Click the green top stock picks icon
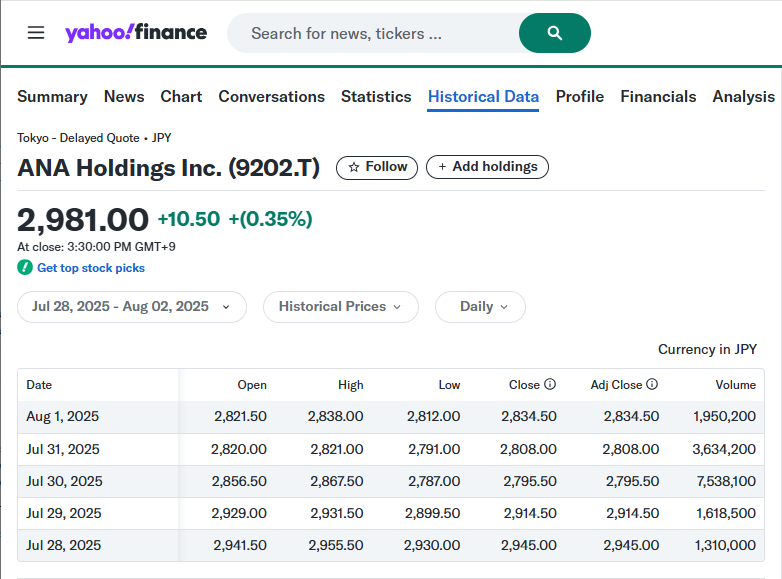 pos(25,268)
